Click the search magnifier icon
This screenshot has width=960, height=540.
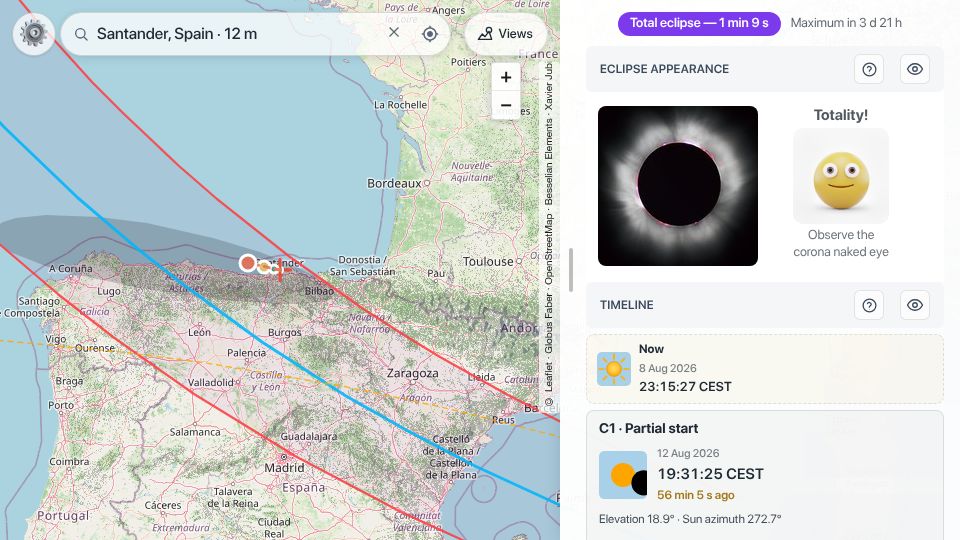tap(81, 34)
